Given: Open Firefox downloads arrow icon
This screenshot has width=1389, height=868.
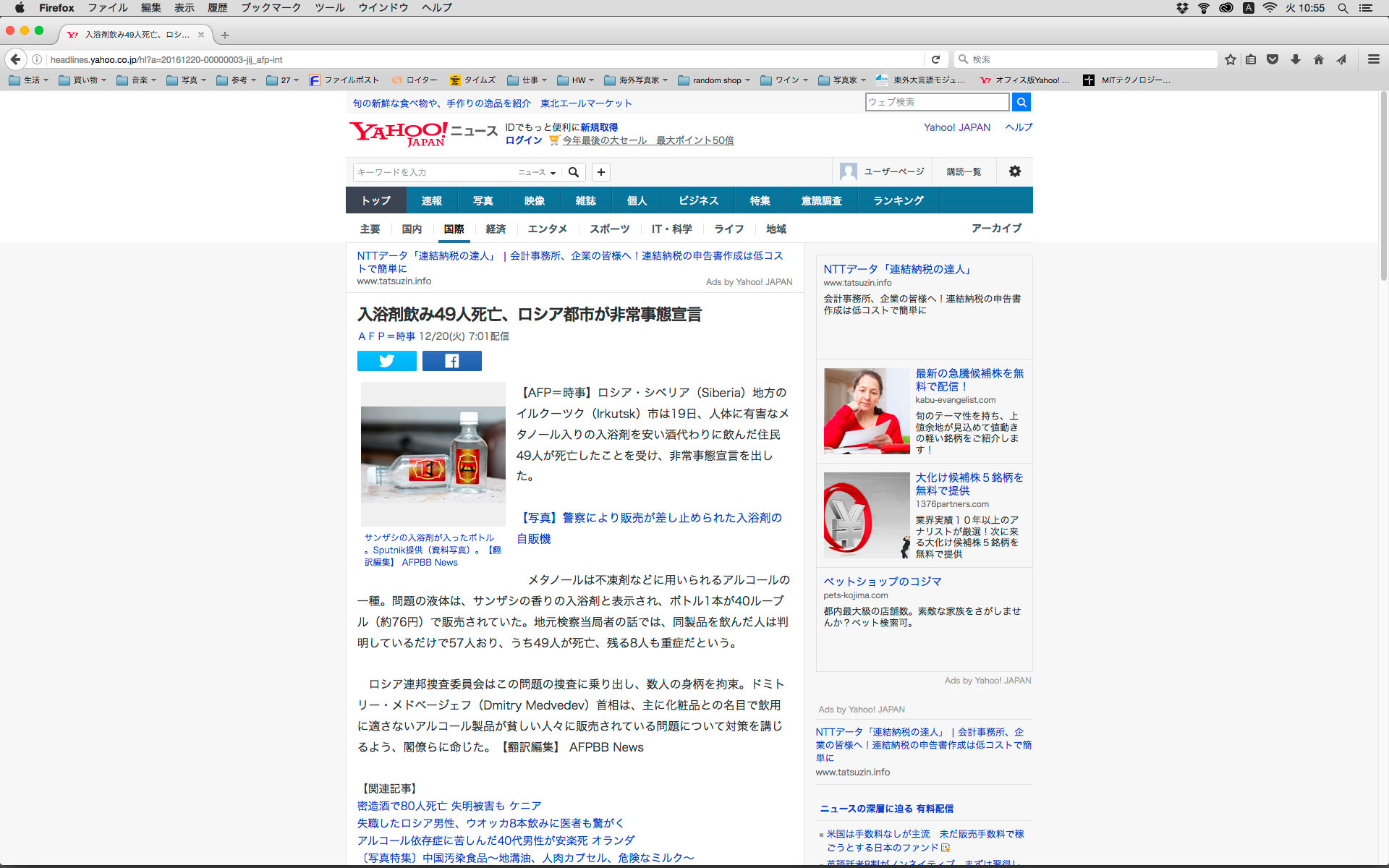Looking at the screenshot, I should (x=1295, y=59).
